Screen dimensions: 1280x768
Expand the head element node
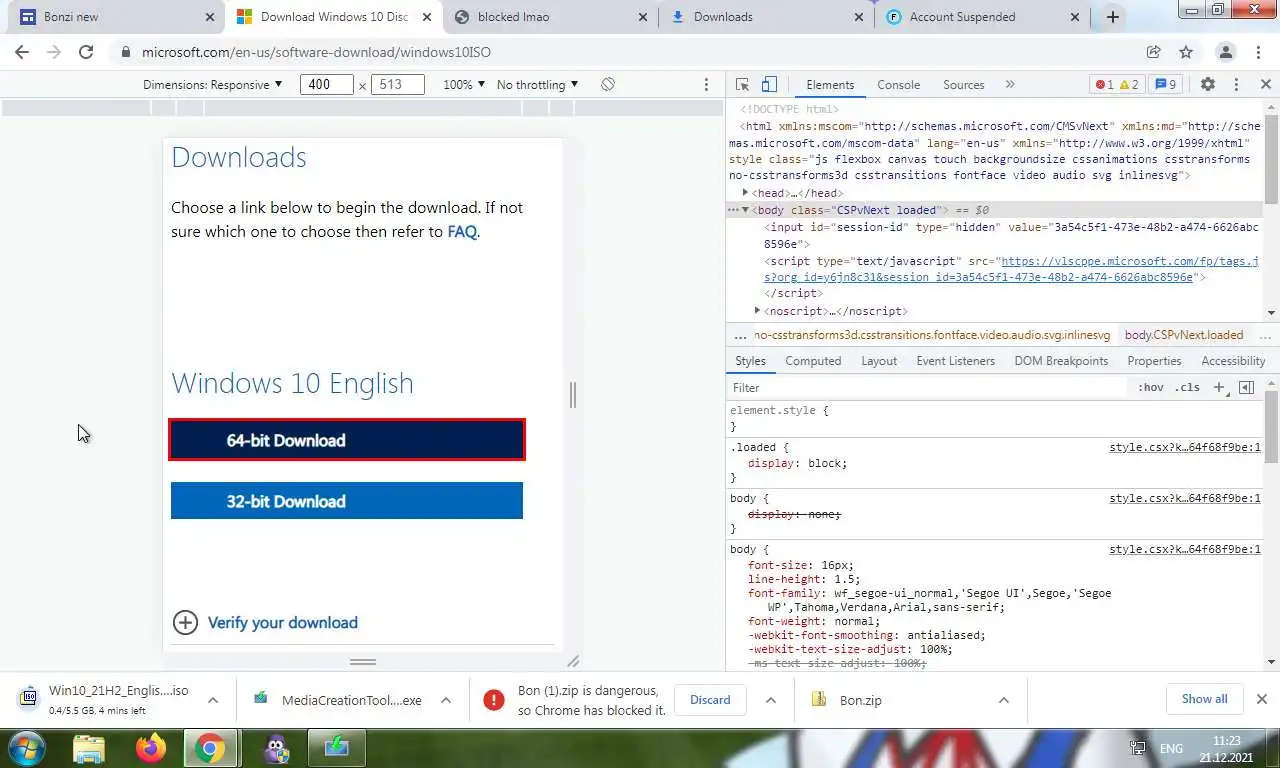[745, 192]
